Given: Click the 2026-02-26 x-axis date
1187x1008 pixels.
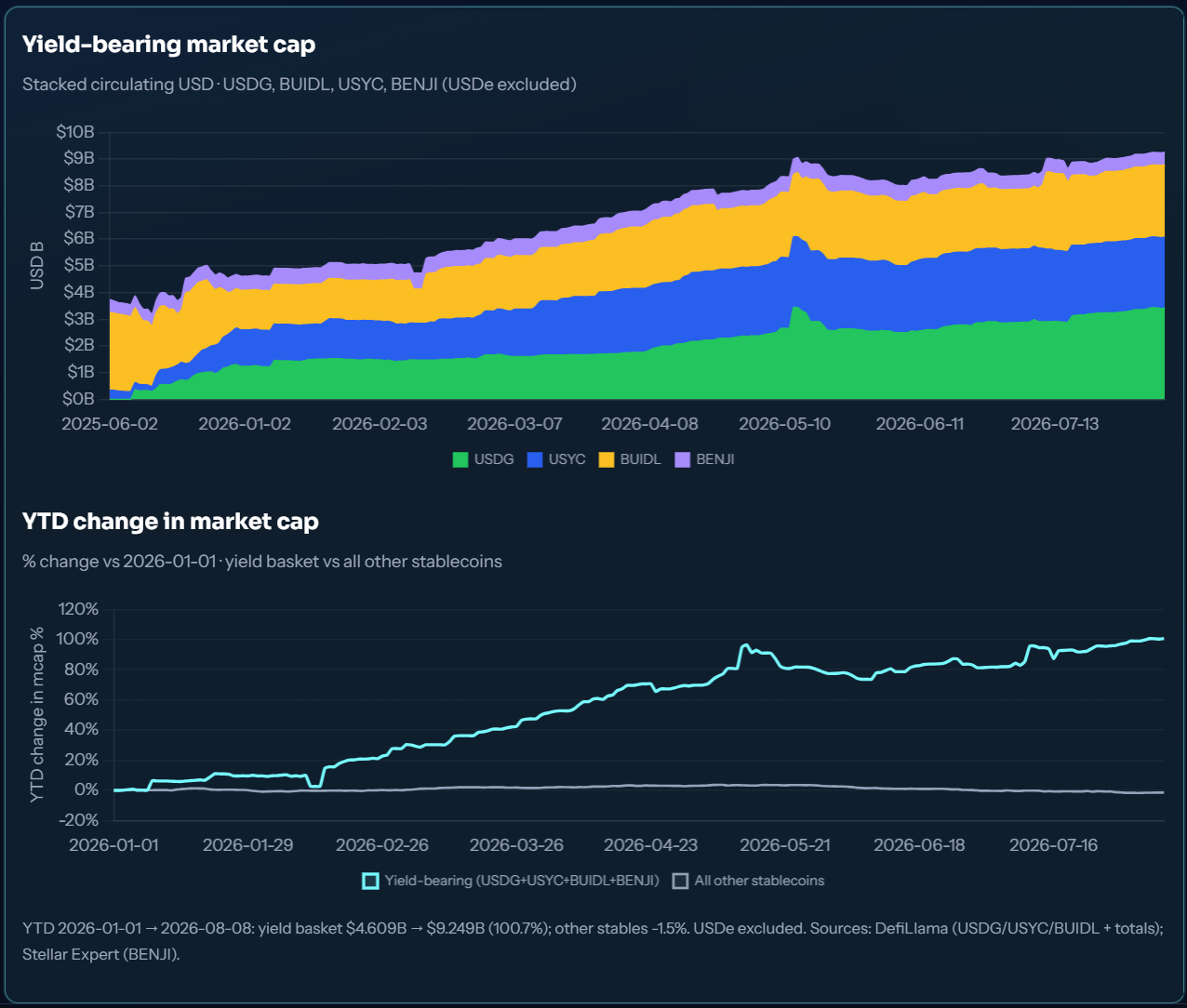Looking at the screenshot, I should click(382, 845).
